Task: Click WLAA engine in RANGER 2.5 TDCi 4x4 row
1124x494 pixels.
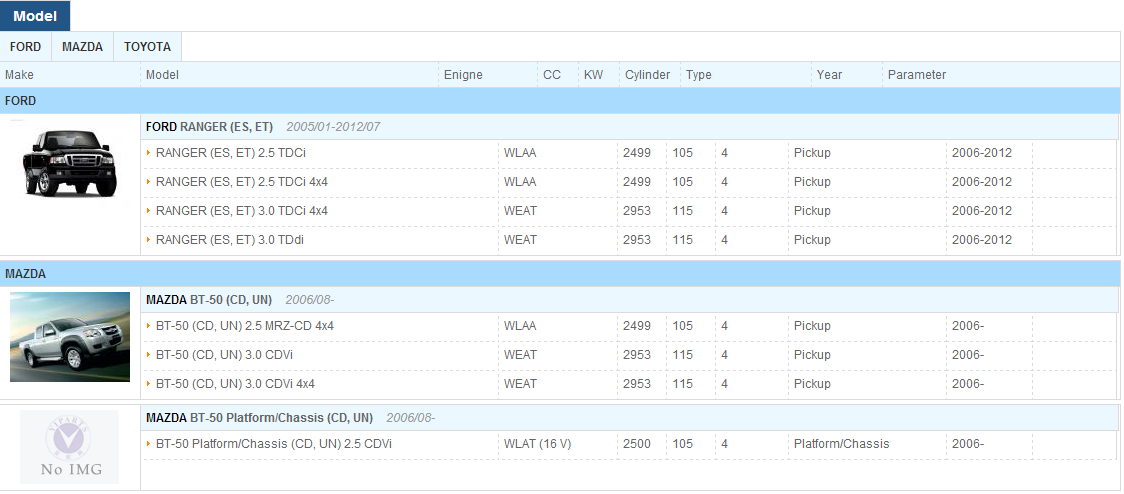Action: 520,181
